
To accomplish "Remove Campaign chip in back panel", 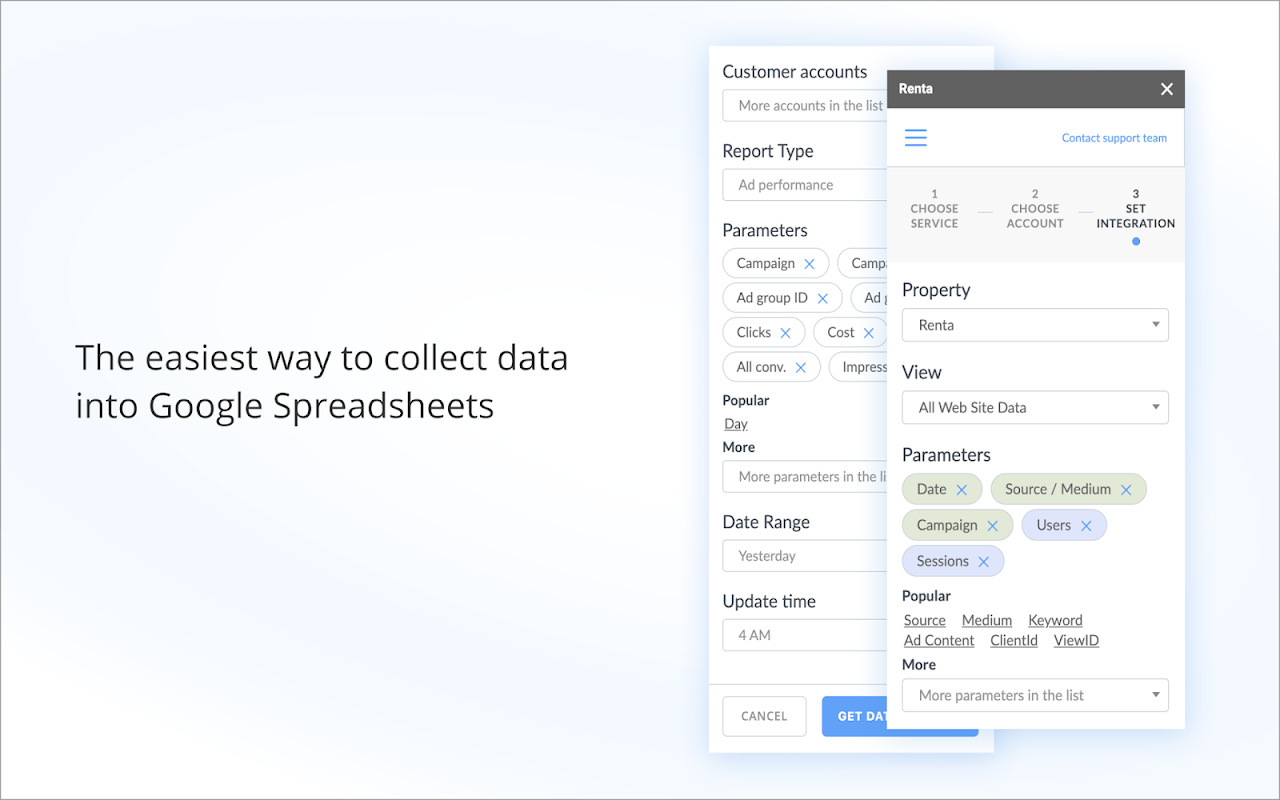I will pos(810,264).
